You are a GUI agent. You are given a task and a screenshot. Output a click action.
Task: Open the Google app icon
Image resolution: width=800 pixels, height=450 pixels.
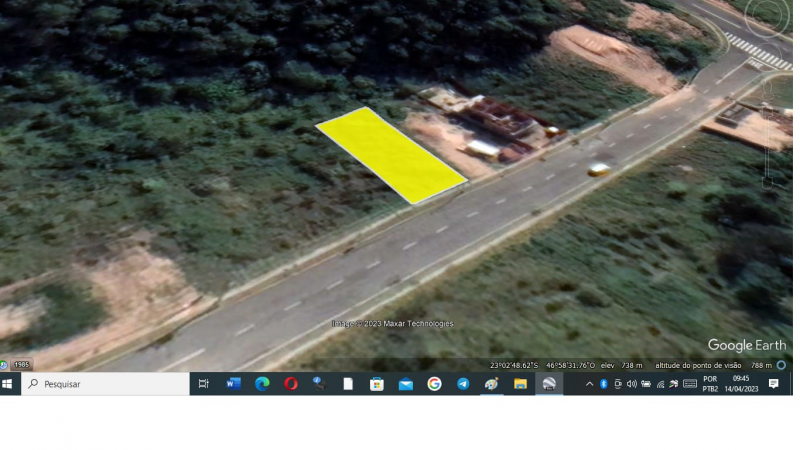click(x=434, y=384)
